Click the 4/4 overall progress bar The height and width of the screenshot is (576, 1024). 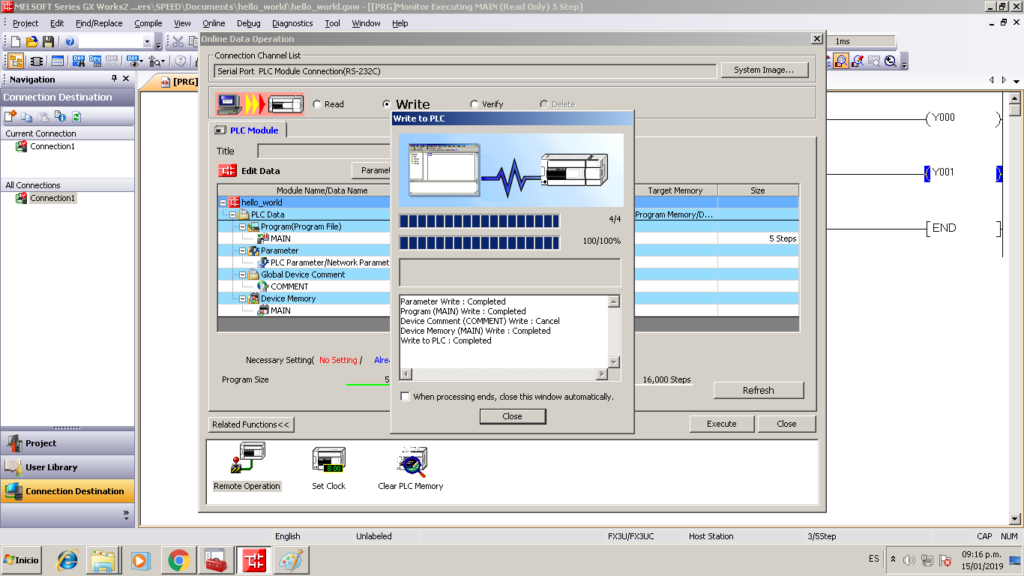pyautogui.click(x=479, y=221)
